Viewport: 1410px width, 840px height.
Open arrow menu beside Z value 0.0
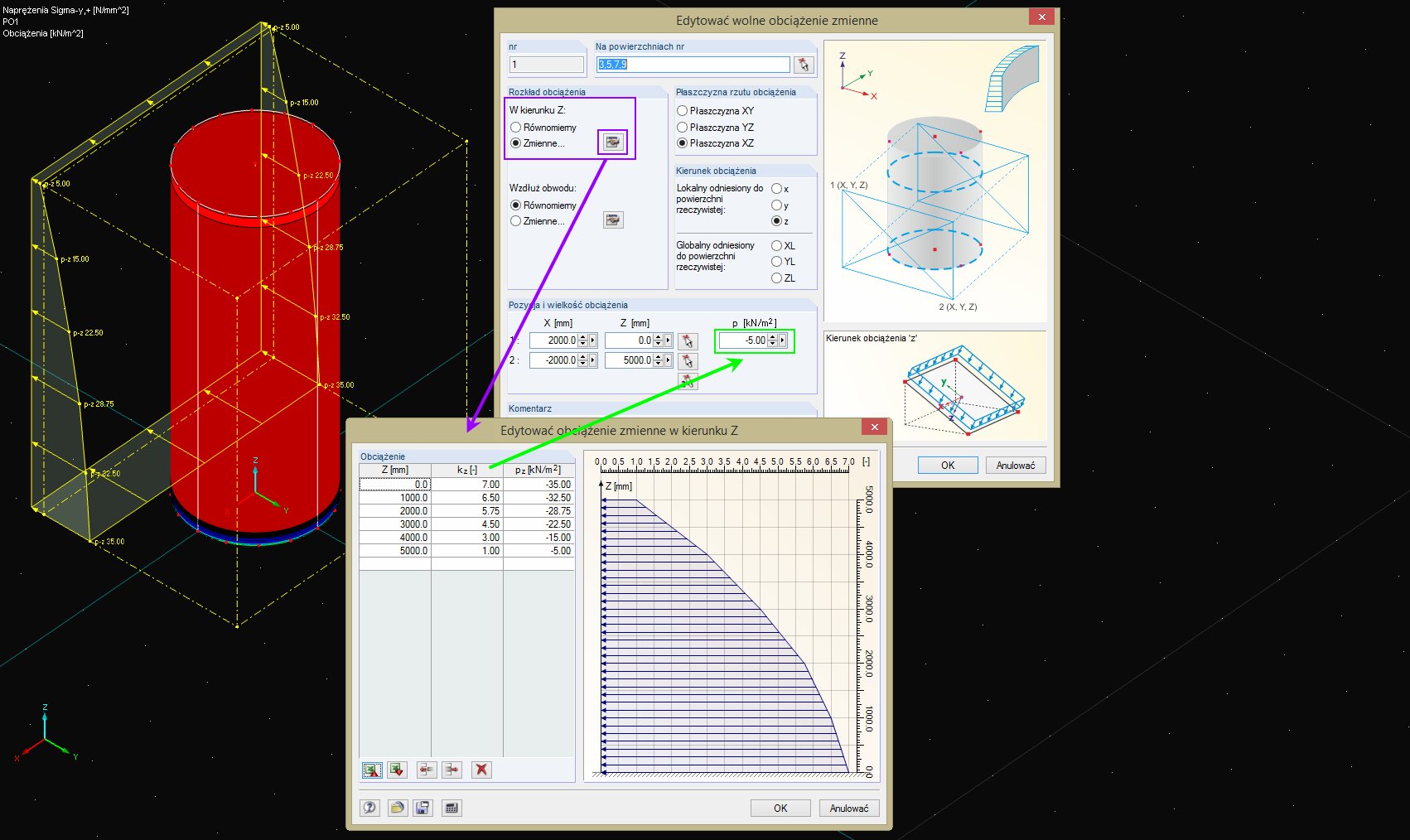pyautogui.click(x=669, y=340)
